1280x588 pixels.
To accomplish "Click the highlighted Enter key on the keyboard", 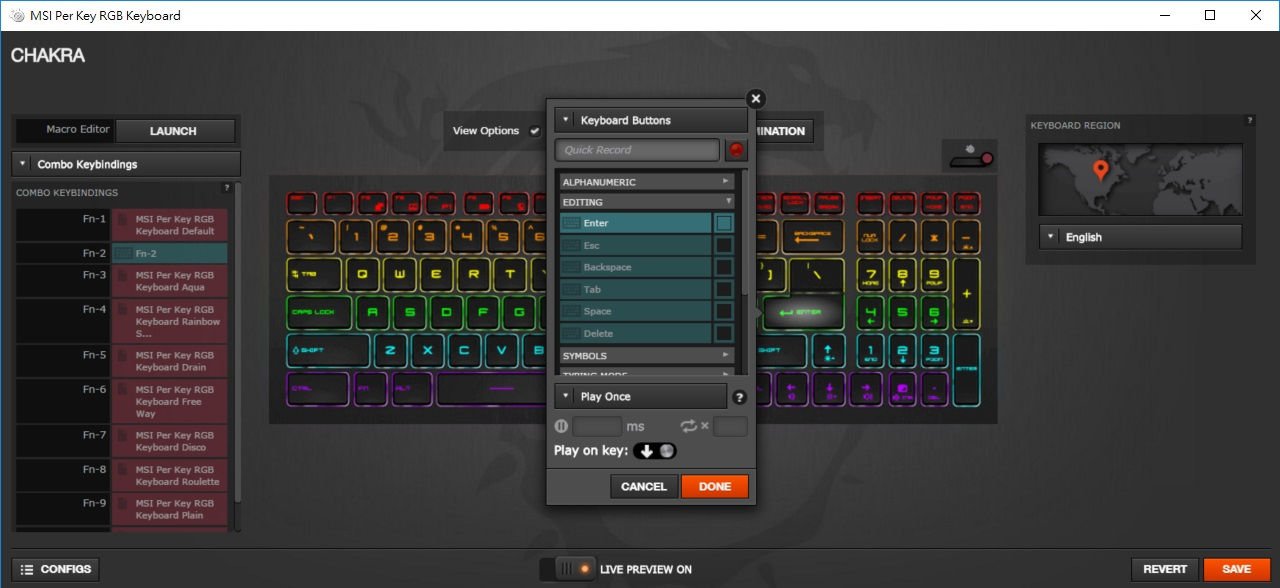I will 805,313.
